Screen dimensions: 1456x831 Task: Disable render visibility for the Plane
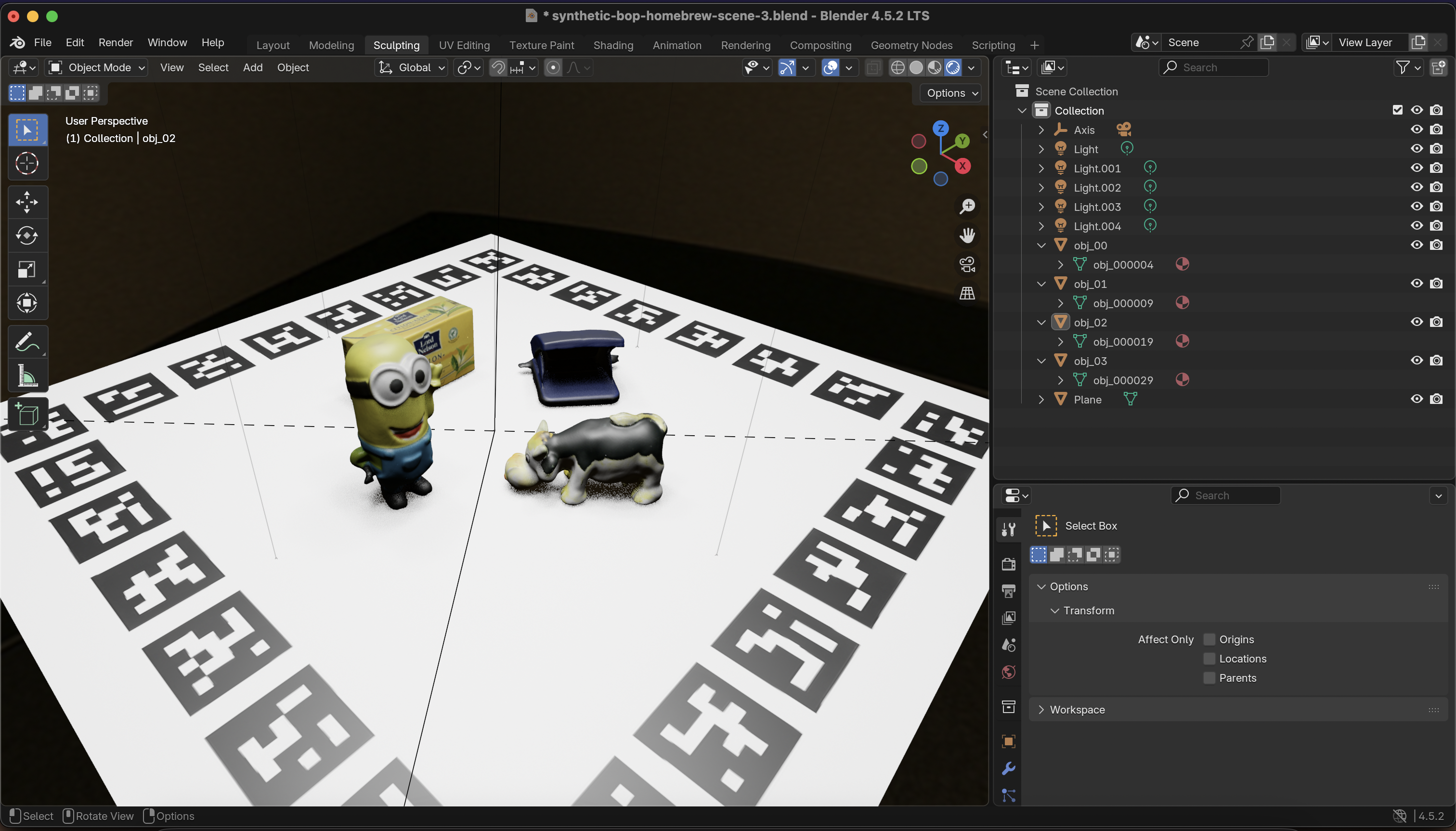click(1437, 399)
